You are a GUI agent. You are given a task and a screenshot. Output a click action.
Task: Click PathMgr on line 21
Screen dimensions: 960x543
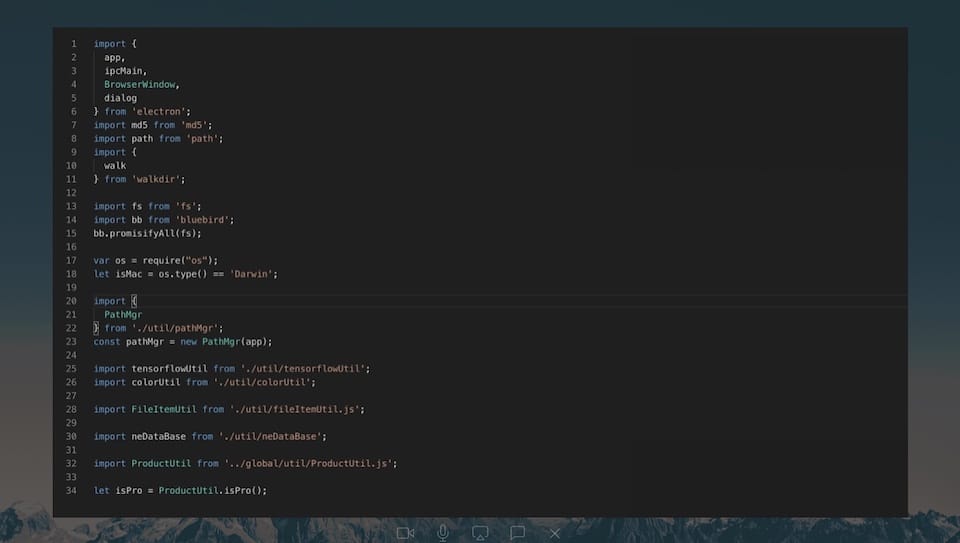click(123, 315)
